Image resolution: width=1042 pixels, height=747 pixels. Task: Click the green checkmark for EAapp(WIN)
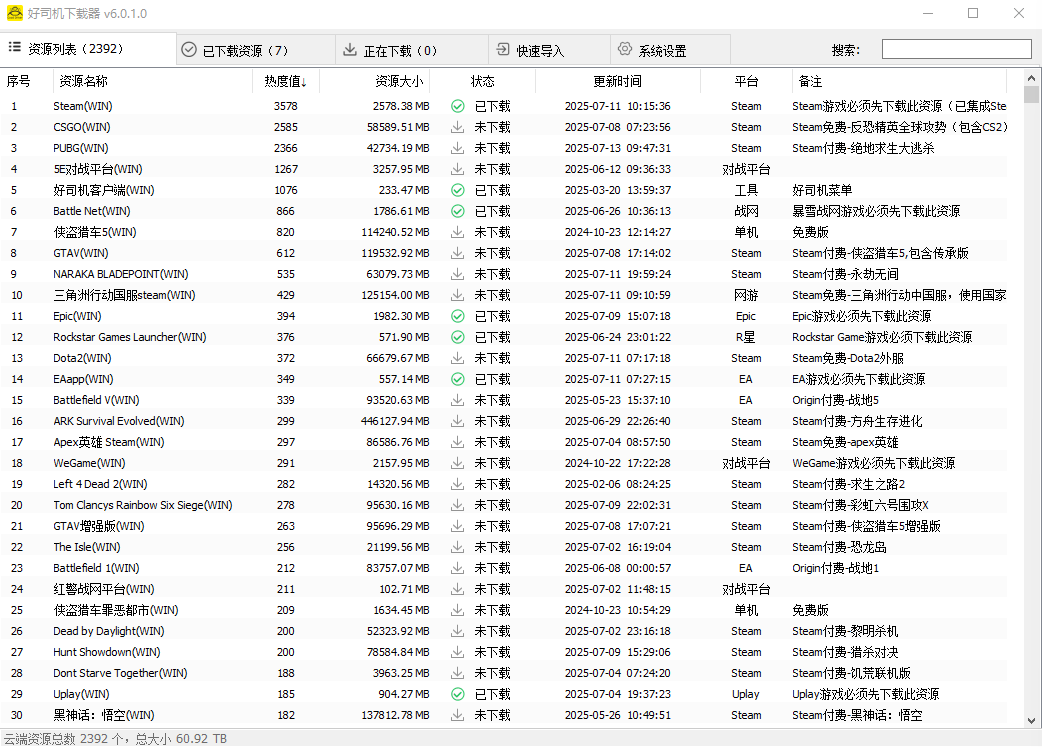(457, 379)
